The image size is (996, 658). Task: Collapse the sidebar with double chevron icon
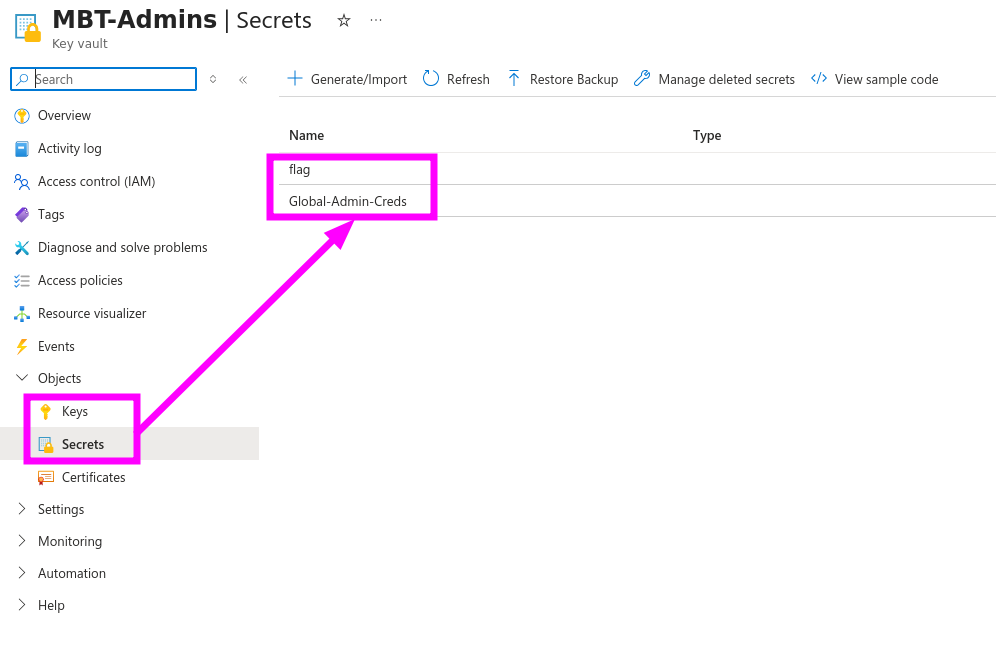(x=243, y=79)
